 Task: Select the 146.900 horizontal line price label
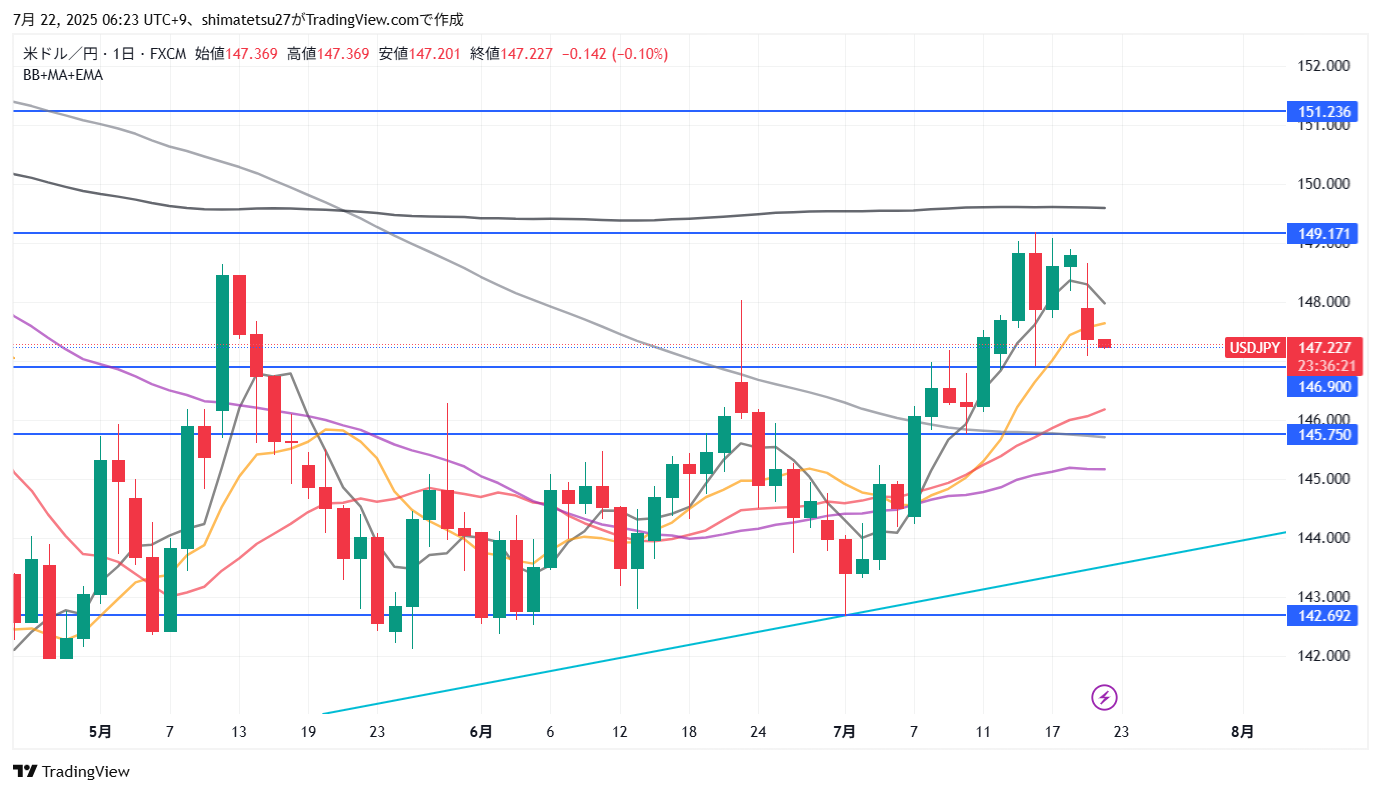click(1324, 387)
